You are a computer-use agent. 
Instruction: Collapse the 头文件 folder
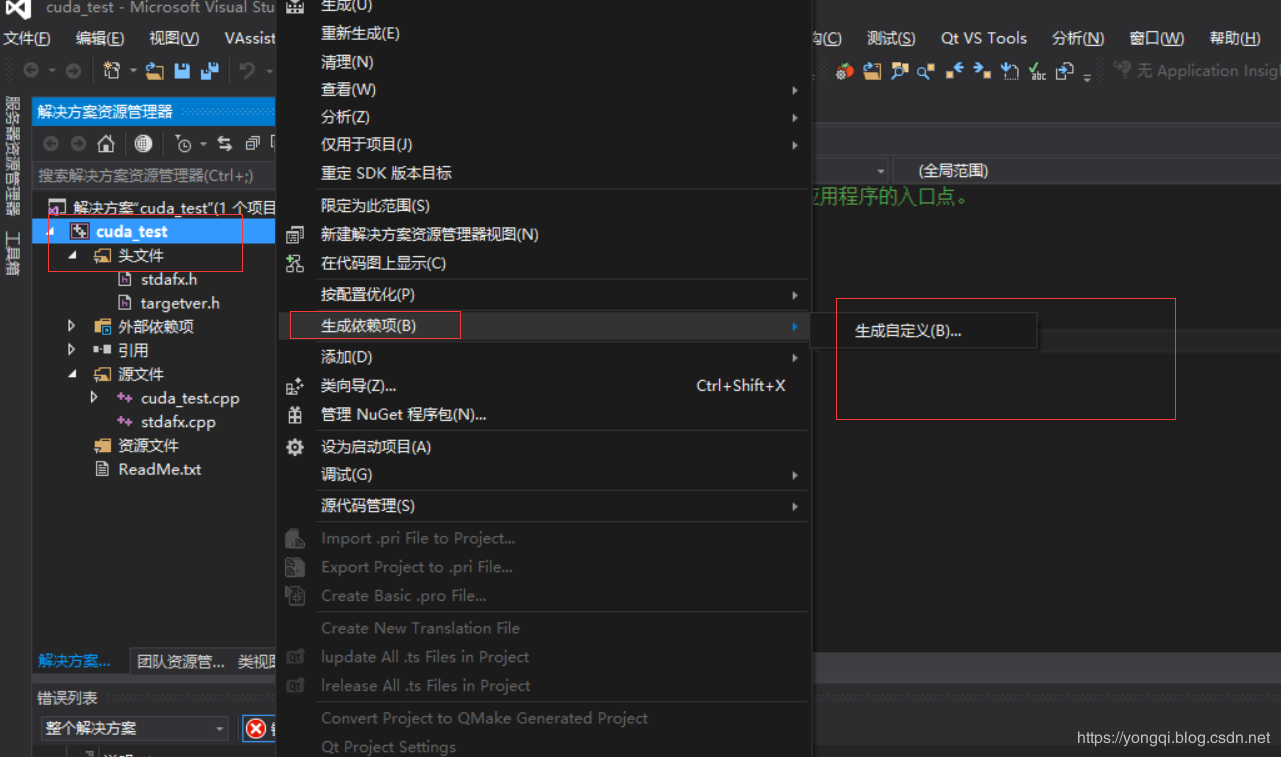click(x=72, y=255)
